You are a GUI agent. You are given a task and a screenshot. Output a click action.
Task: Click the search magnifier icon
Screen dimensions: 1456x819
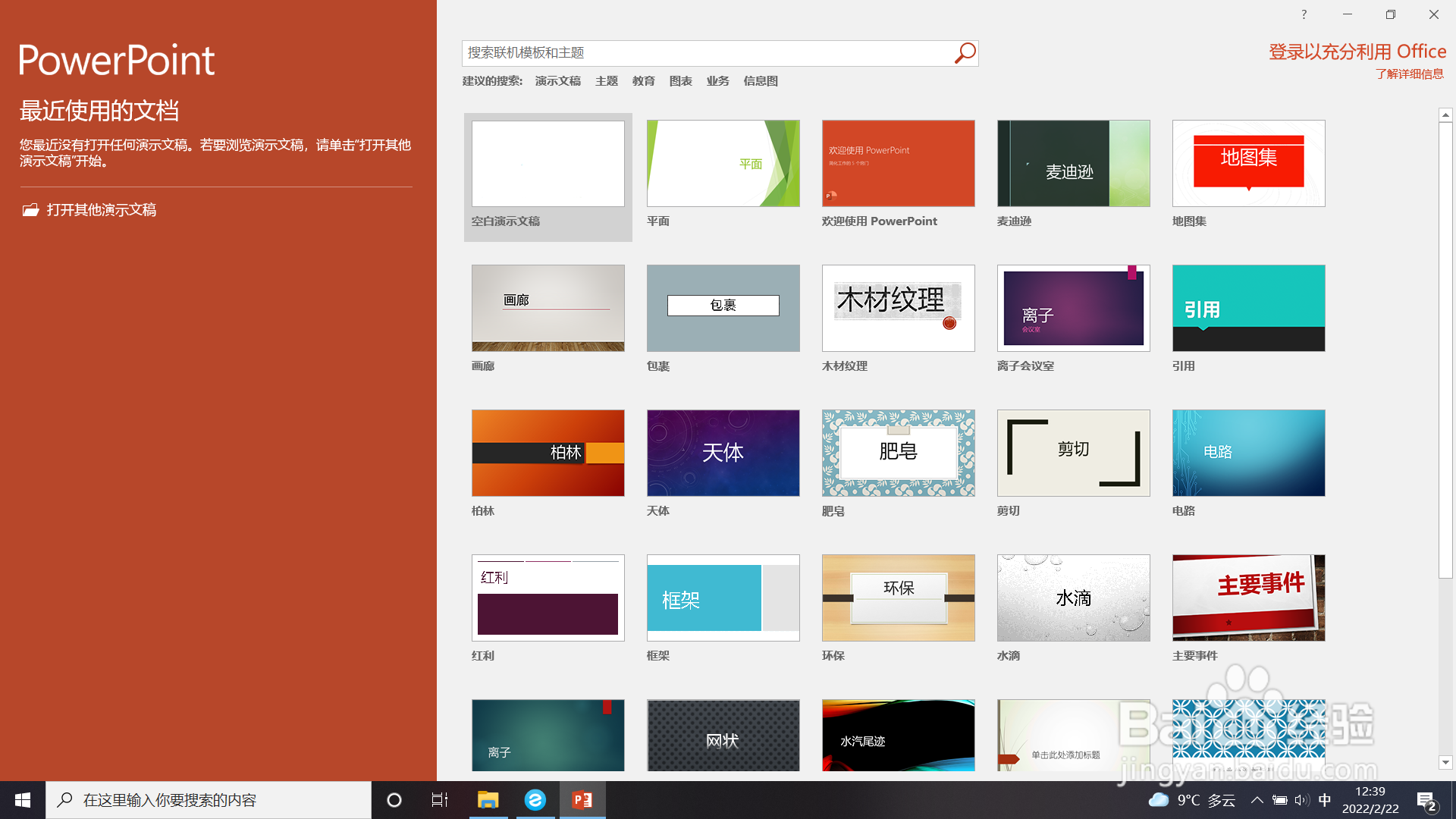click(964, 53)
